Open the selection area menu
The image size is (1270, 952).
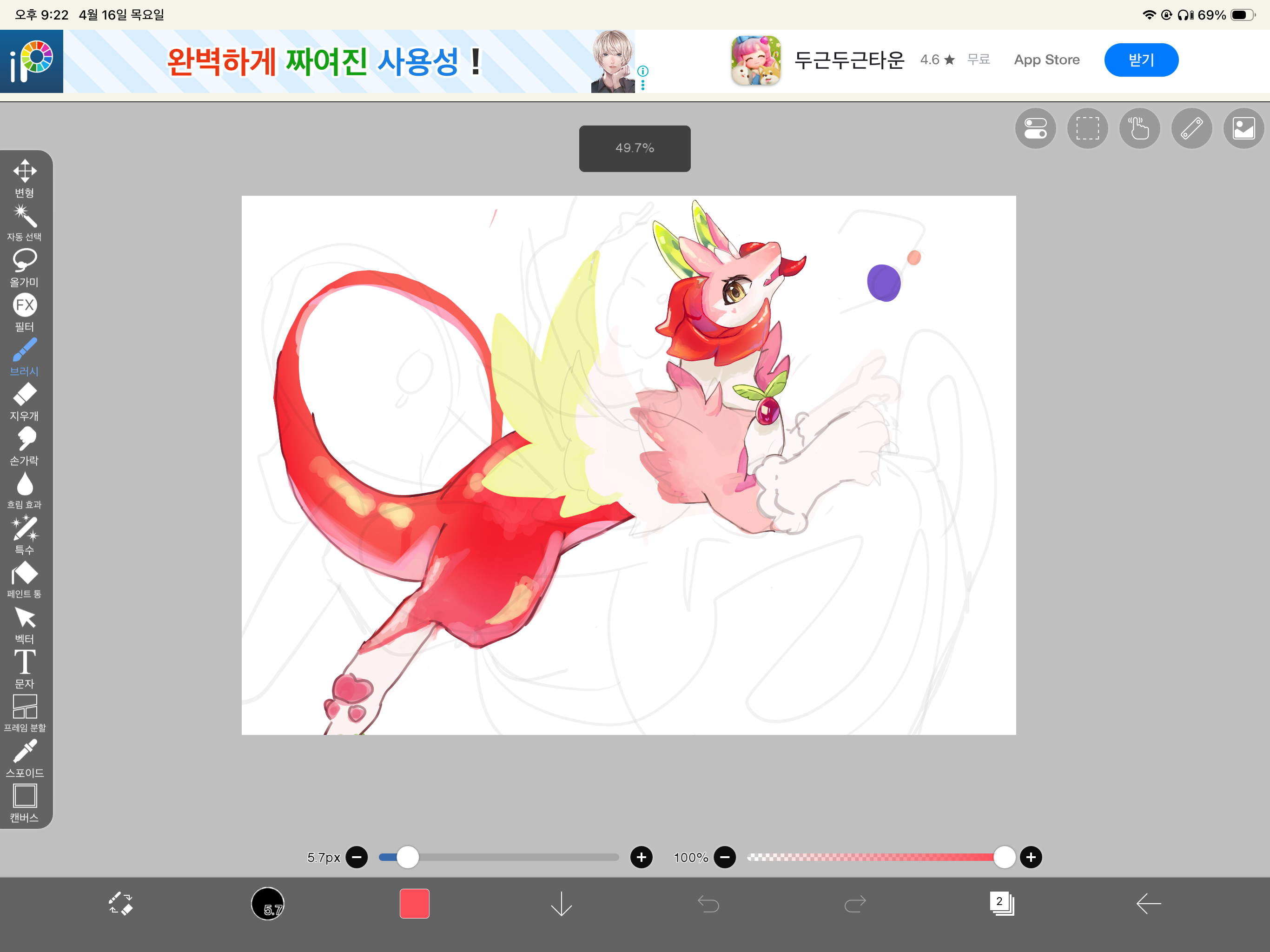[x=1087, y=128]
